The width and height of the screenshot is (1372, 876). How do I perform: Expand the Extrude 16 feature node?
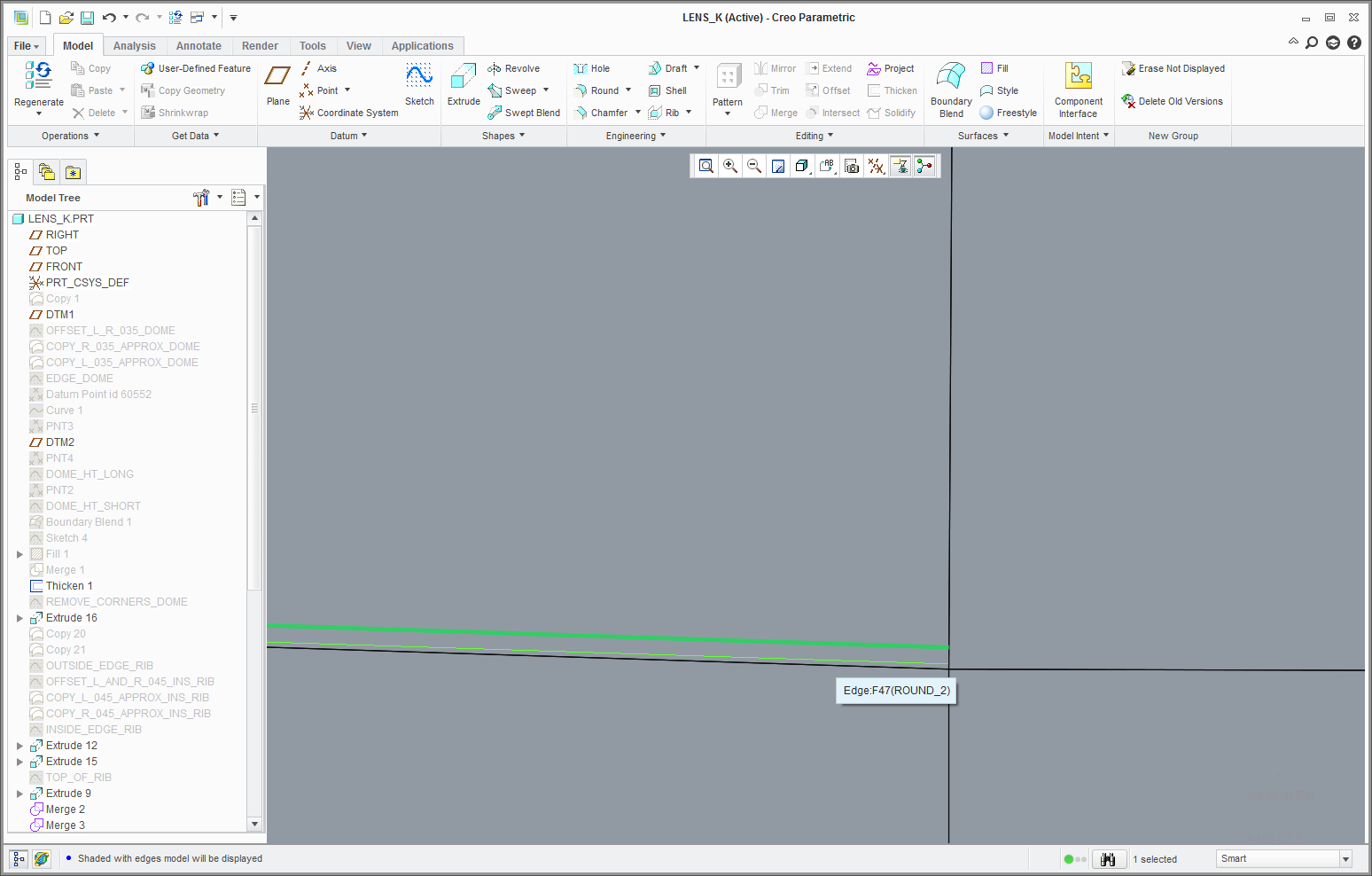coord(19,618)
